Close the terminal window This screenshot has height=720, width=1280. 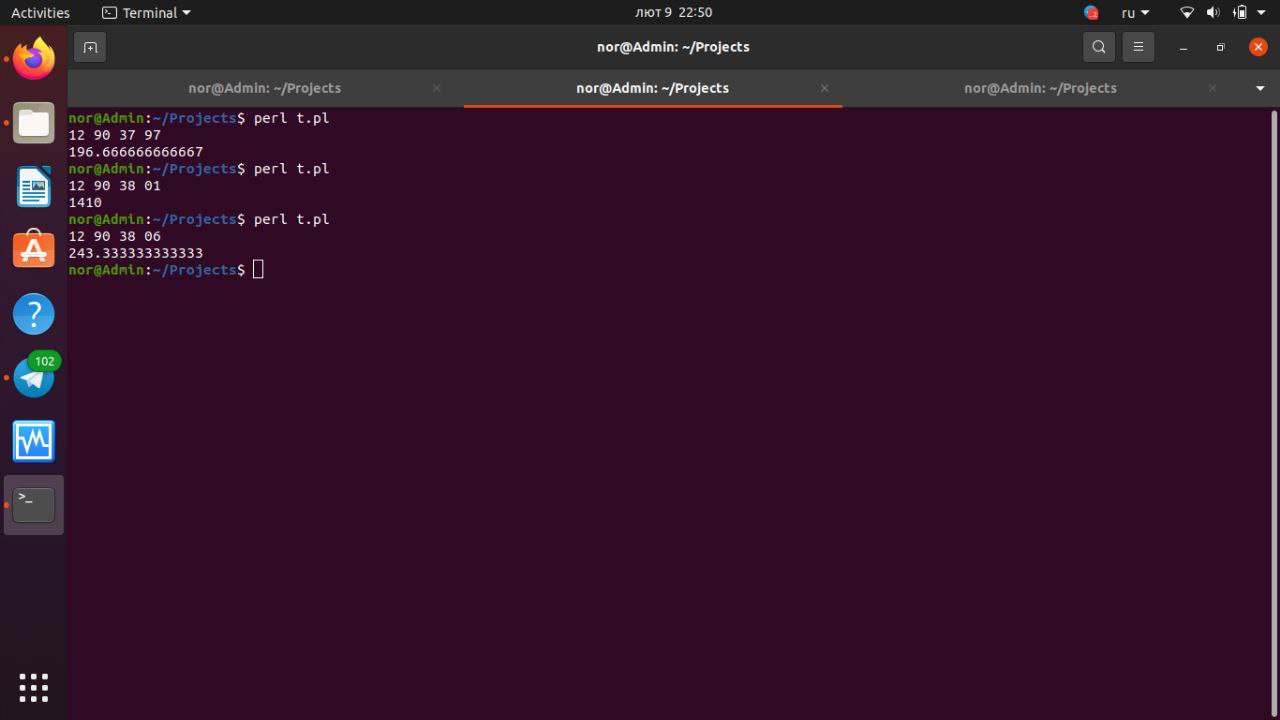click(1258, 47)
